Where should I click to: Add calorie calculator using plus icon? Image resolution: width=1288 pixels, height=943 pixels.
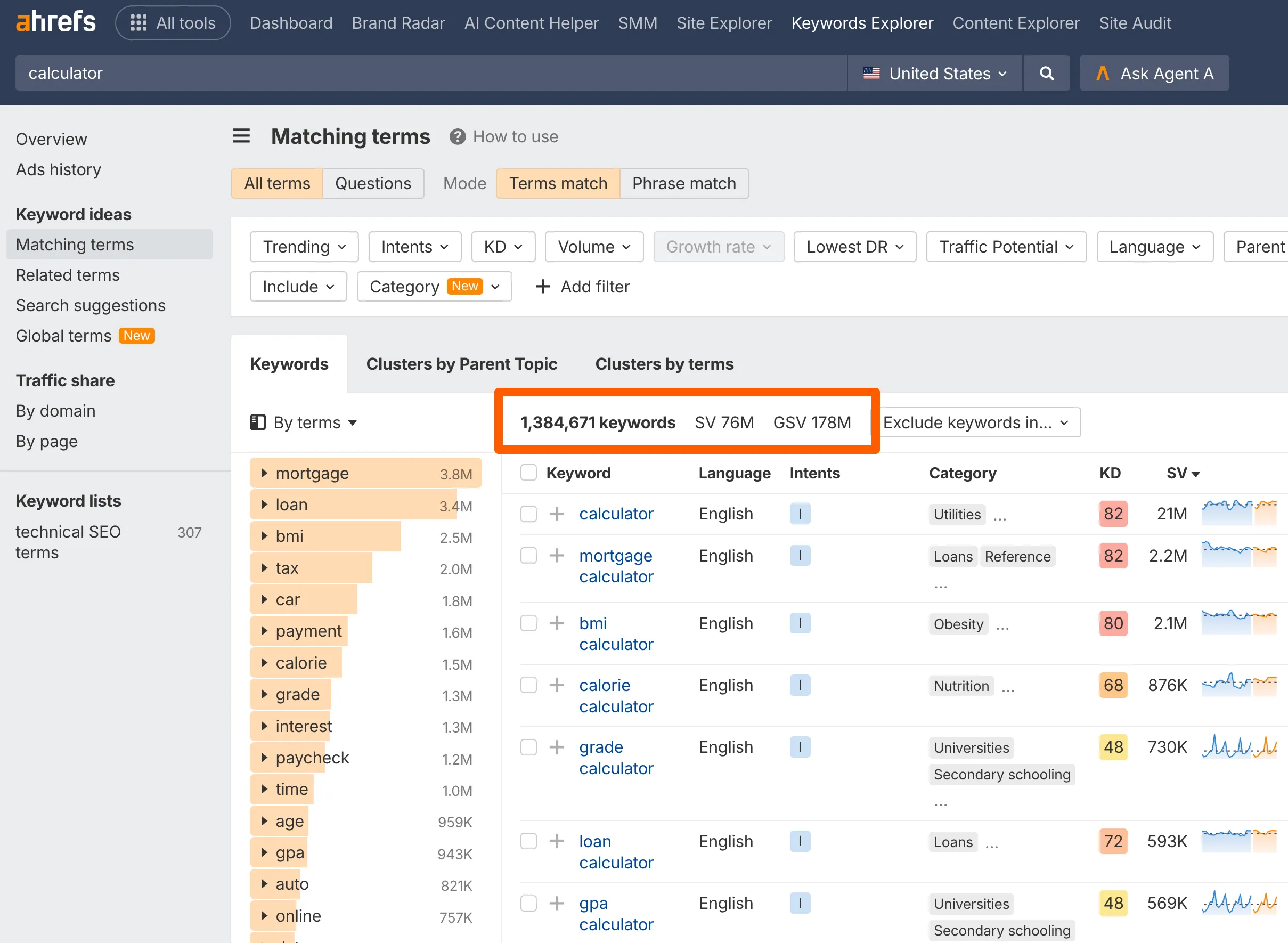tap(557, 685)
